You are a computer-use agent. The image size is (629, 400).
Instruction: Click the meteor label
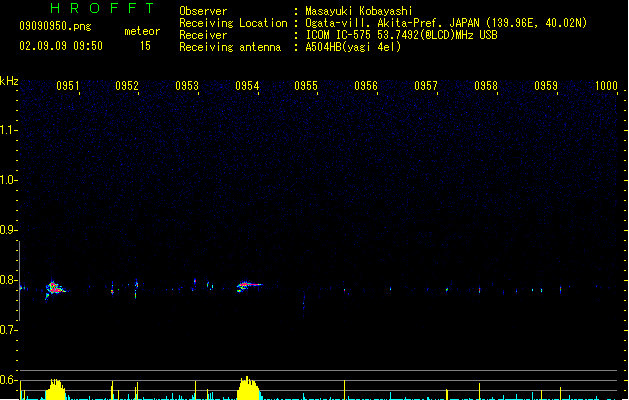coord(142,31)
